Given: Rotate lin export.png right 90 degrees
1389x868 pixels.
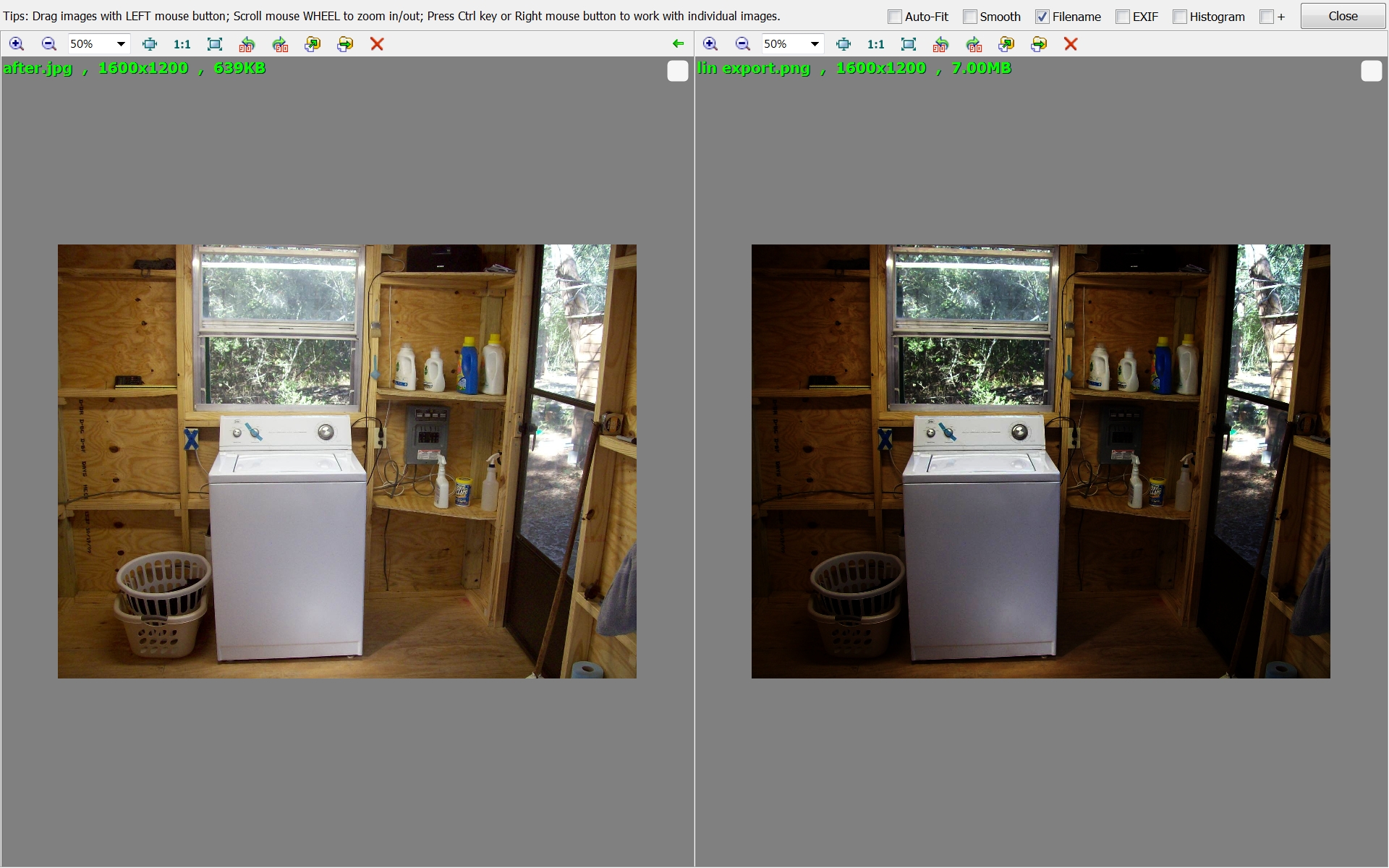Looking at the screenshot, I should (x=974, y=44).
